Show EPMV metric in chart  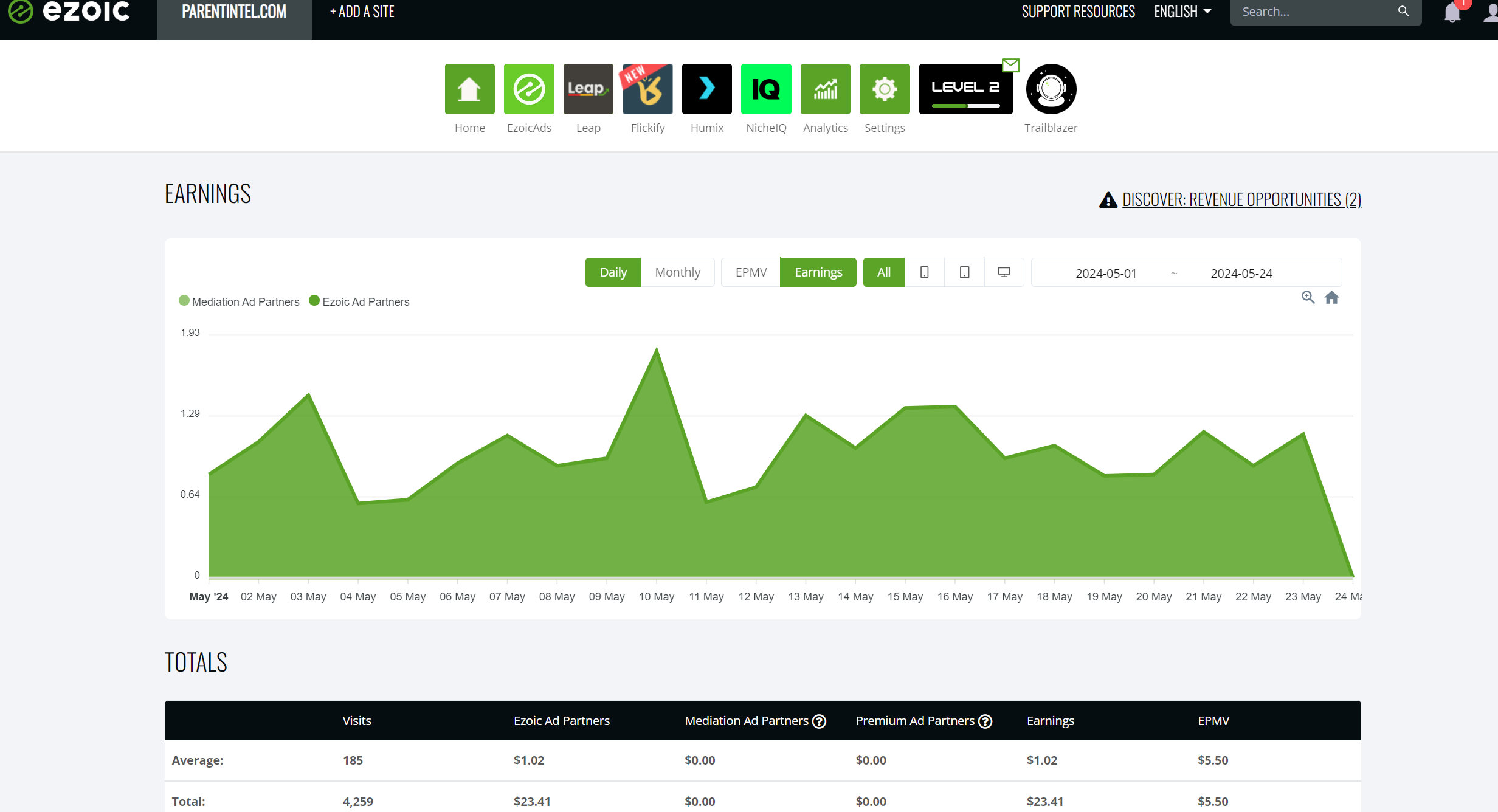coord(751,272)
